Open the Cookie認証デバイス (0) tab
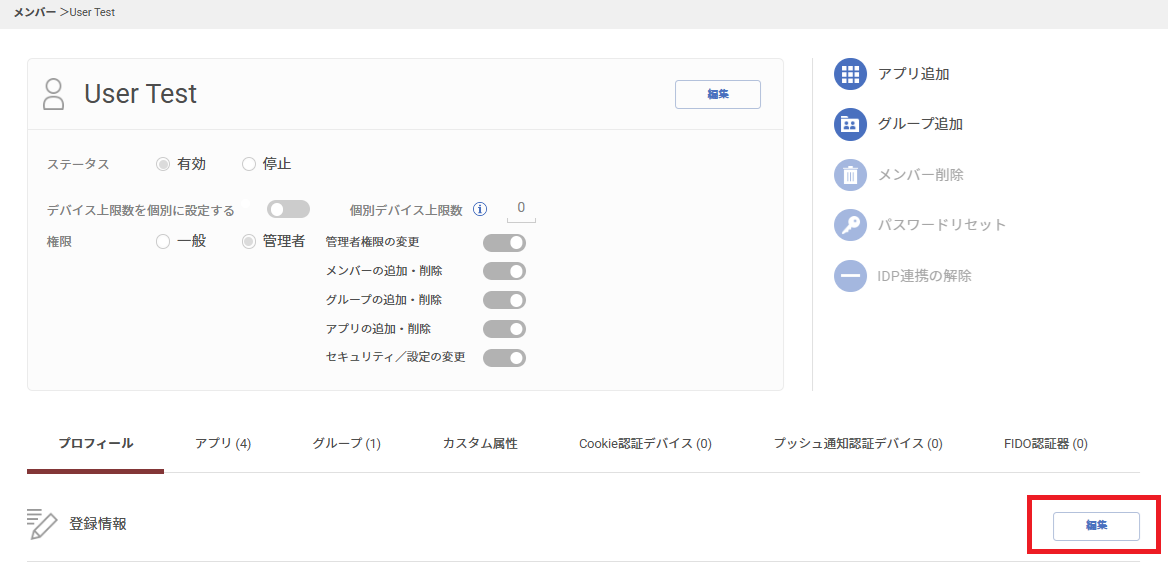 [645, 444]
